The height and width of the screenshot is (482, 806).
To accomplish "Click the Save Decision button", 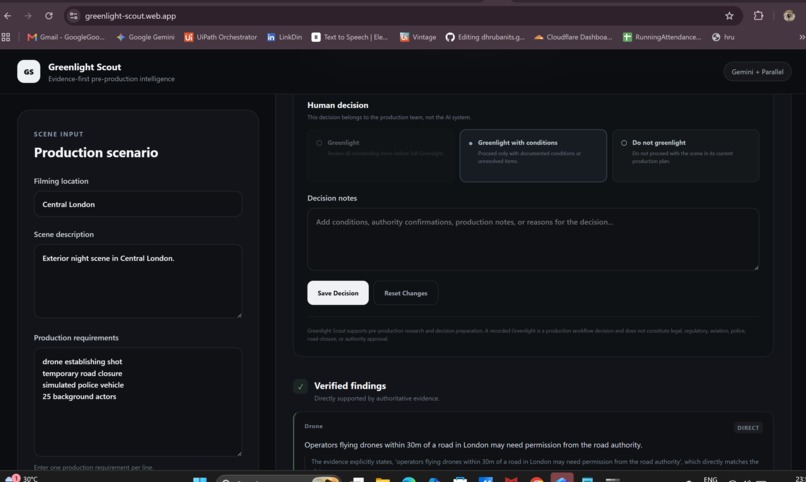I will point(338,293).
